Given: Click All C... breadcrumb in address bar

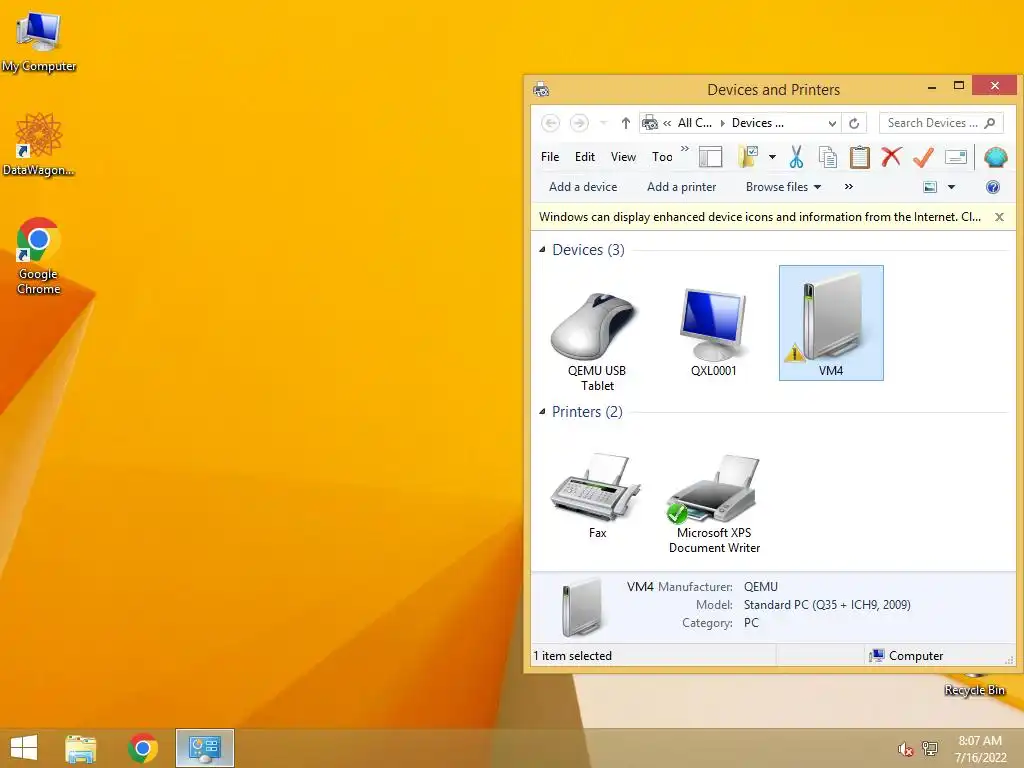Looking at the screenshot, I should [694, 123].
